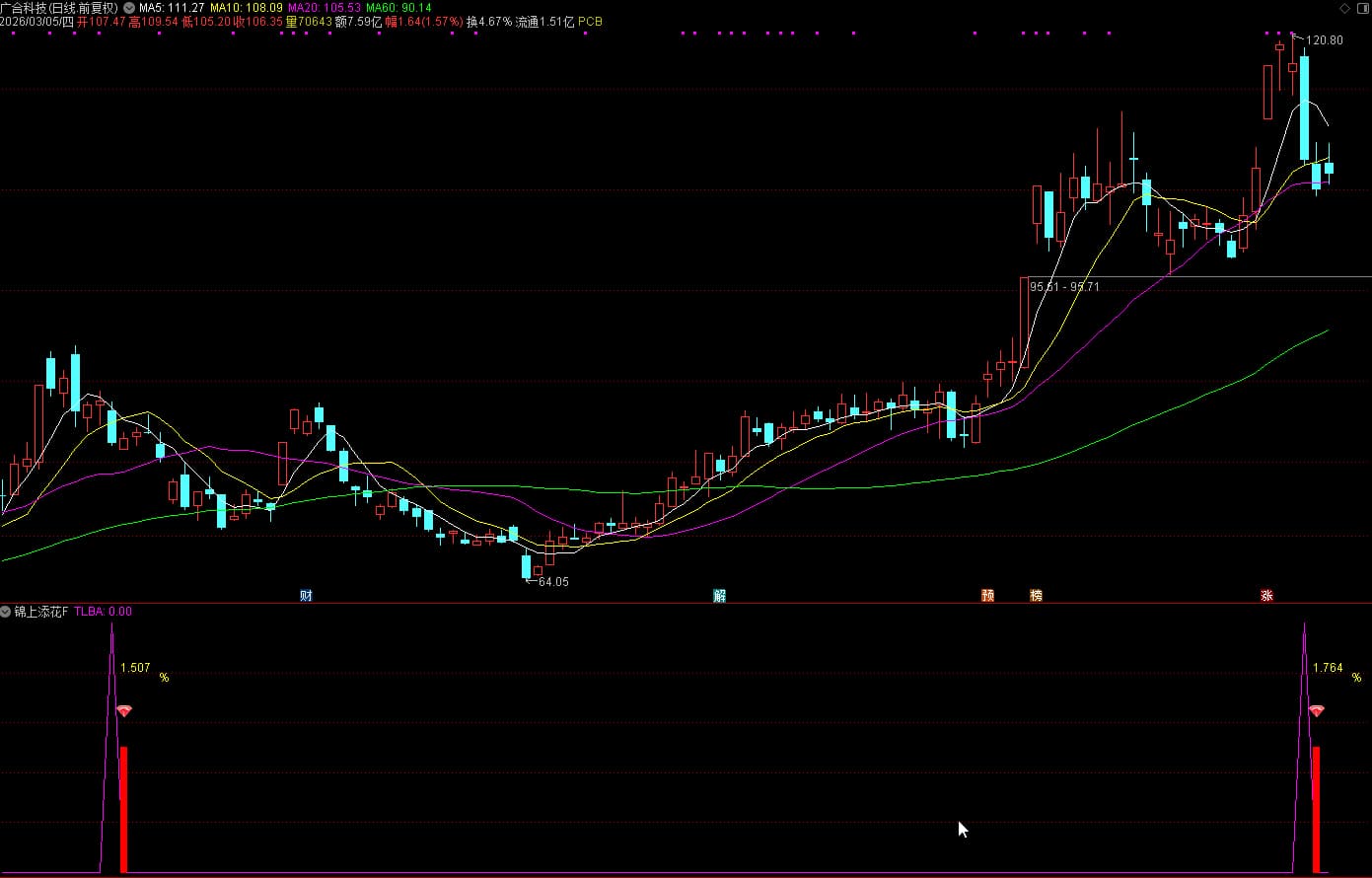Screen dimensions: 1372x878
Task: Select the MA20 magenta average label
Action: (324, 7)
